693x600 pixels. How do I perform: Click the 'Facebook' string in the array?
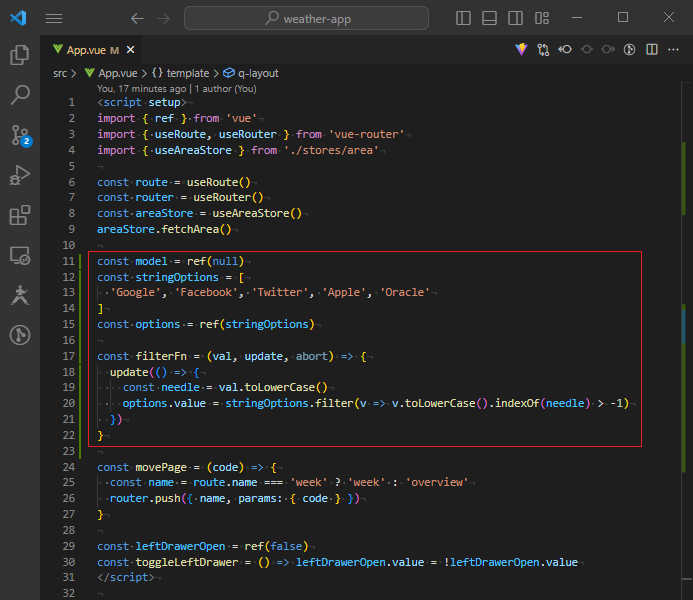pyautogui.click(x=206, y=292)
